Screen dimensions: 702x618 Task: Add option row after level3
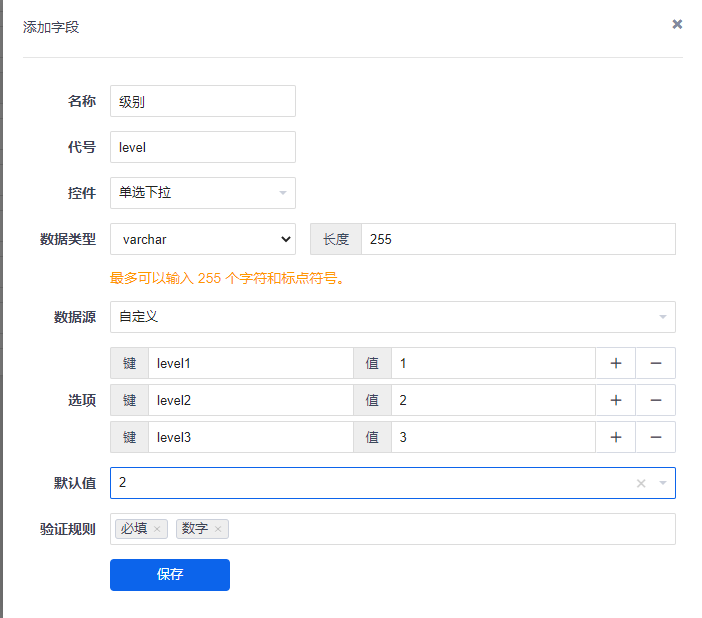pos(616,437)
